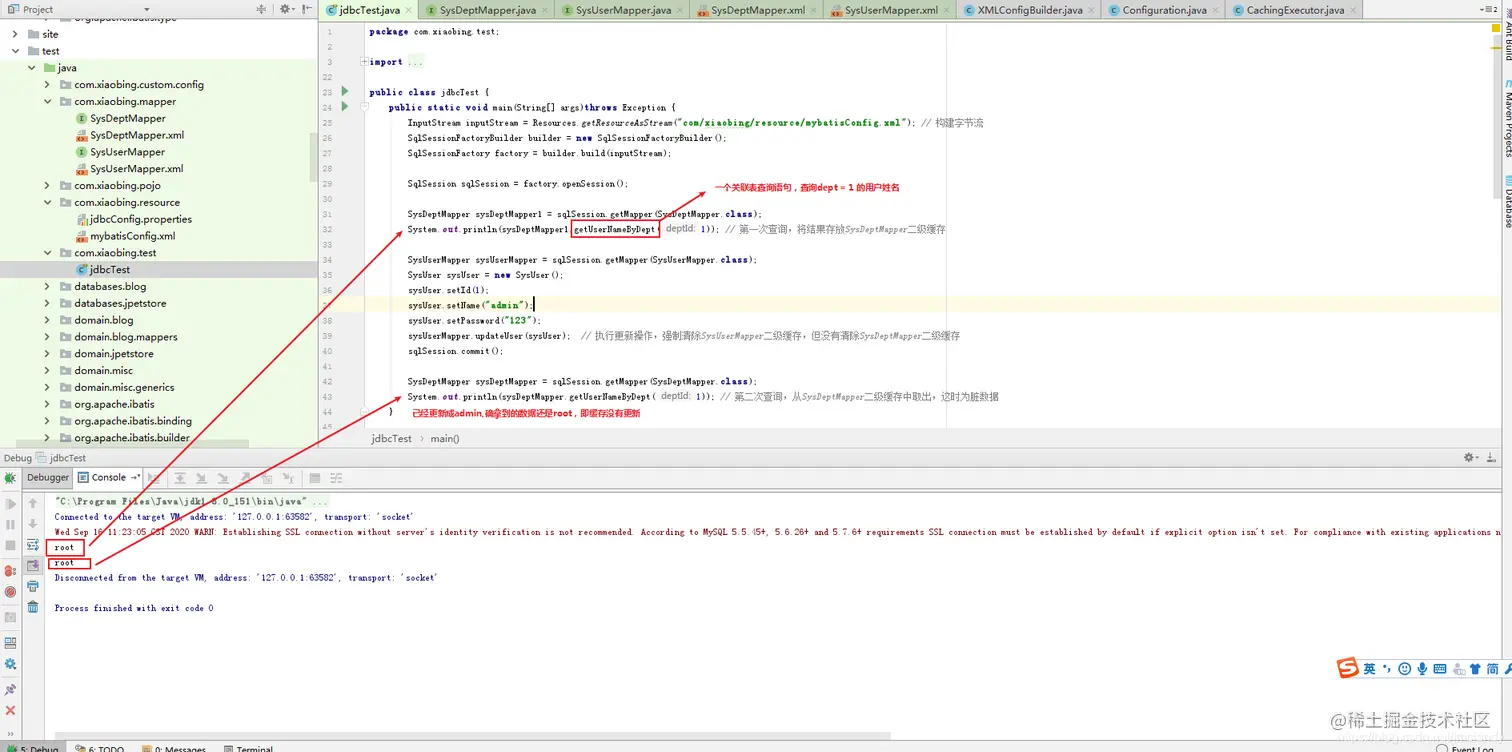Resume program in Debug panel
The image size is (1512, 752).
10,503
